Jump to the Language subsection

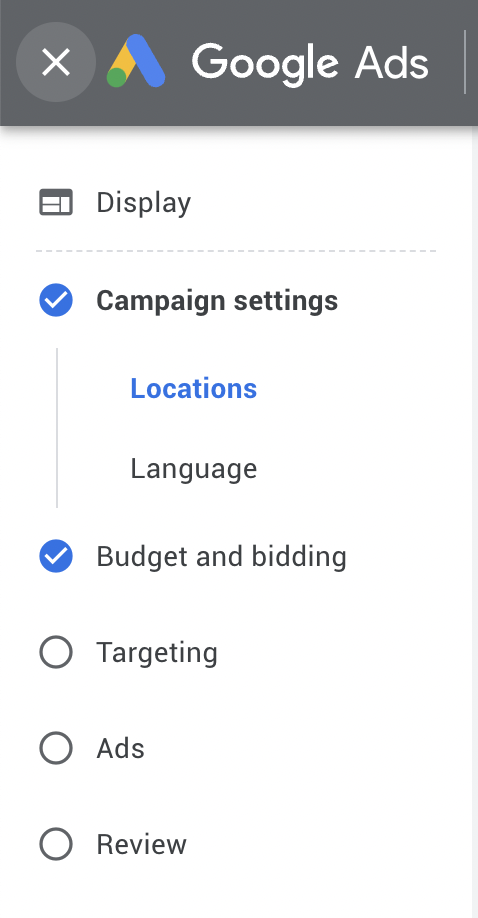tap(193, 468)
